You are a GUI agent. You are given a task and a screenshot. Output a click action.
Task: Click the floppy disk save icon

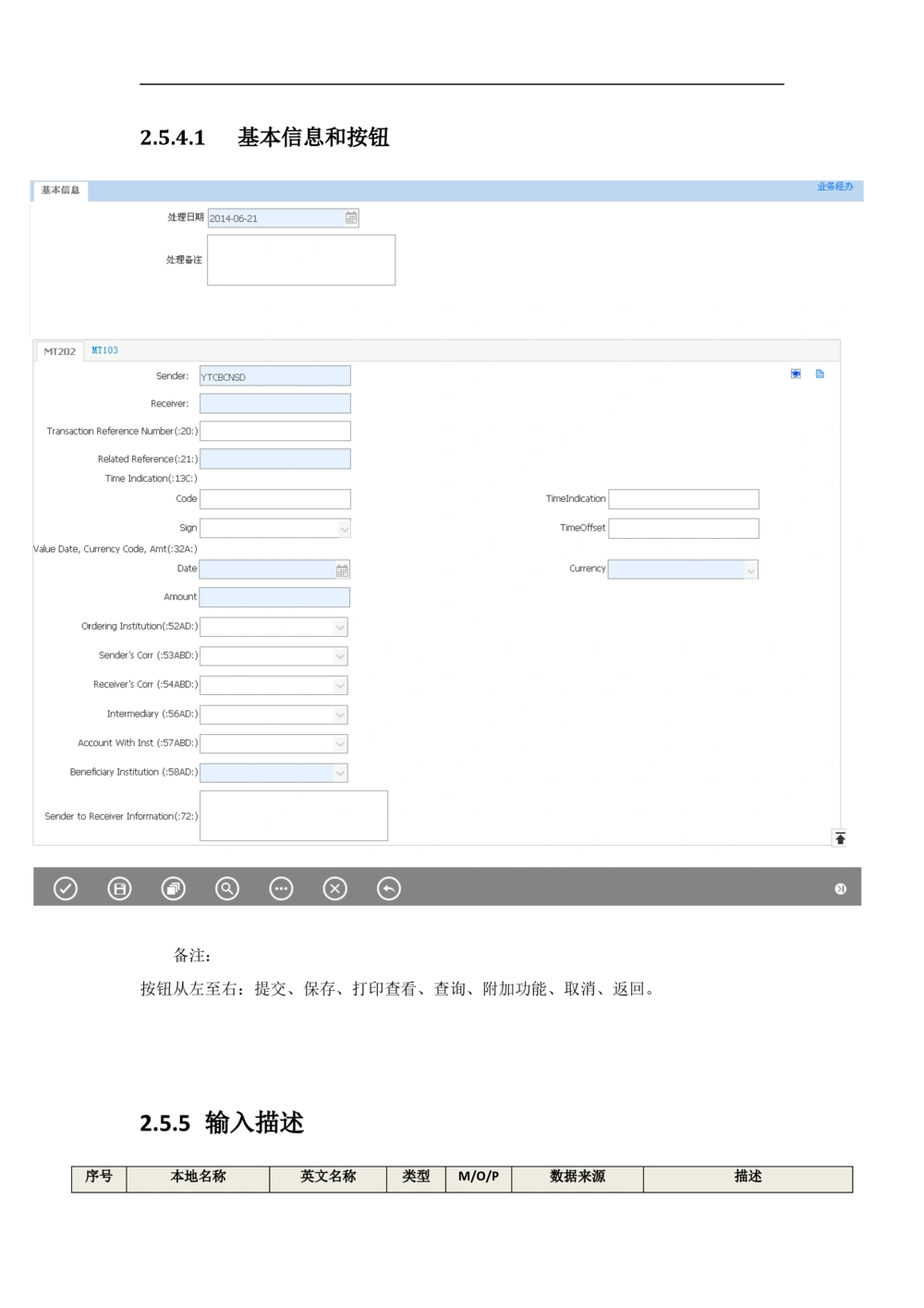[119, 888]
